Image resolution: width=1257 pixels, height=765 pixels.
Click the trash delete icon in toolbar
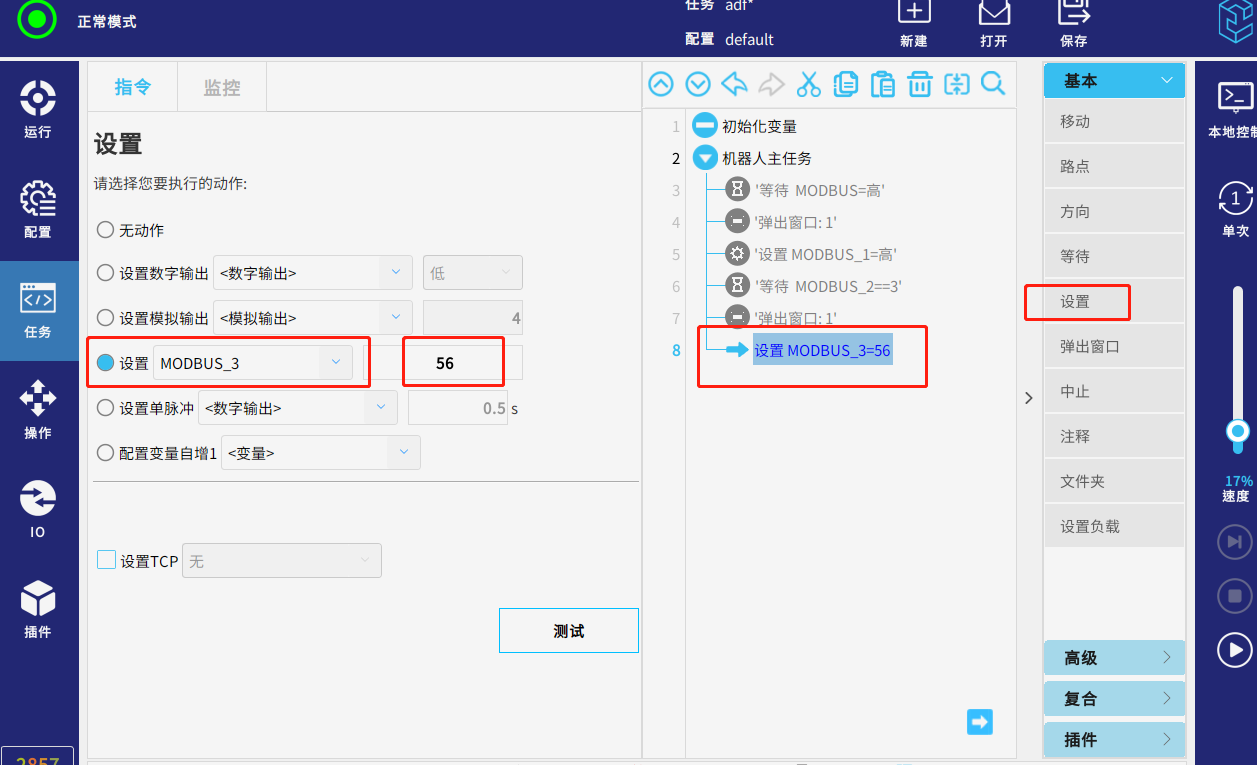click(x=919, y=84)
